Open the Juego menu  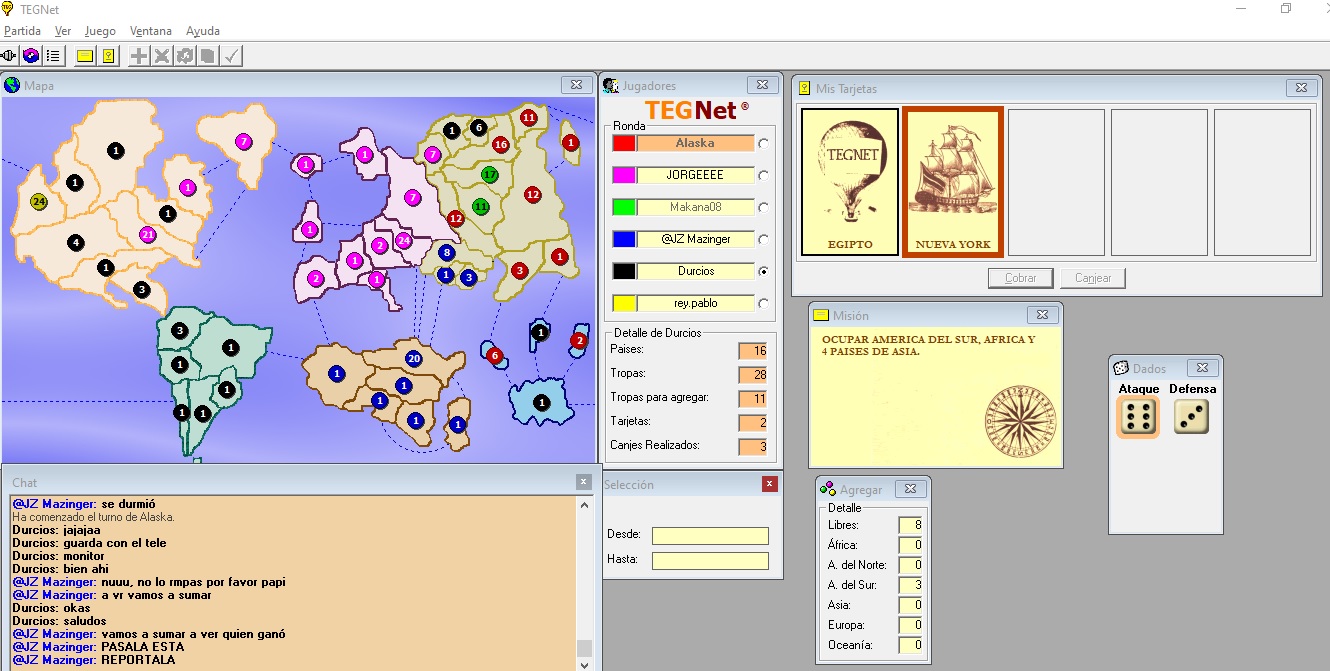click(x=100, y=31)
